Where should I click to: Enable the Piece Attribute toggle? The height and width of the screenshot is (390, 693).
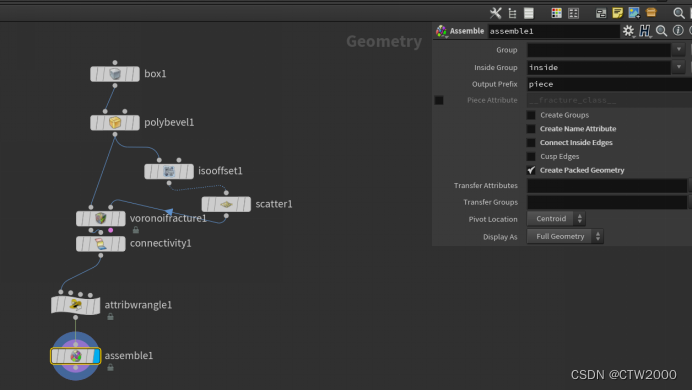tap(439, 100)
